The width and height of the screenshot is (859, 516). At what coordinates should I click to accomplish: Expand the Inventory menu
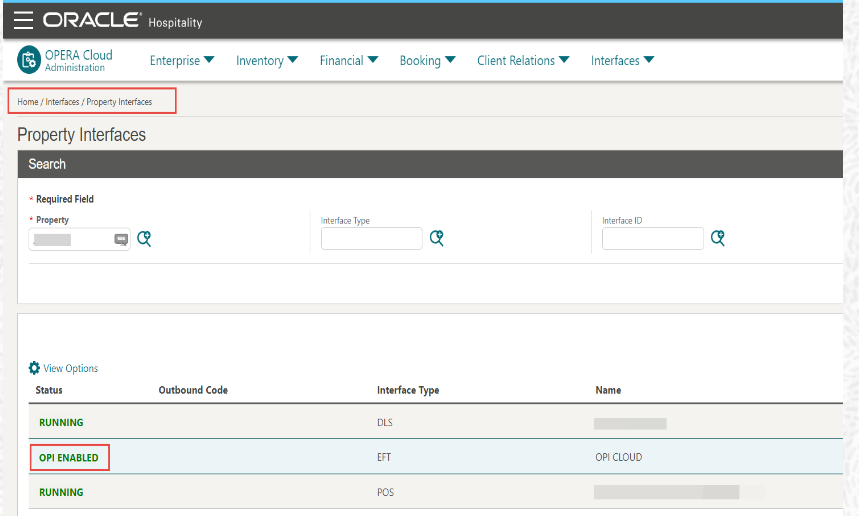point(267,60)
